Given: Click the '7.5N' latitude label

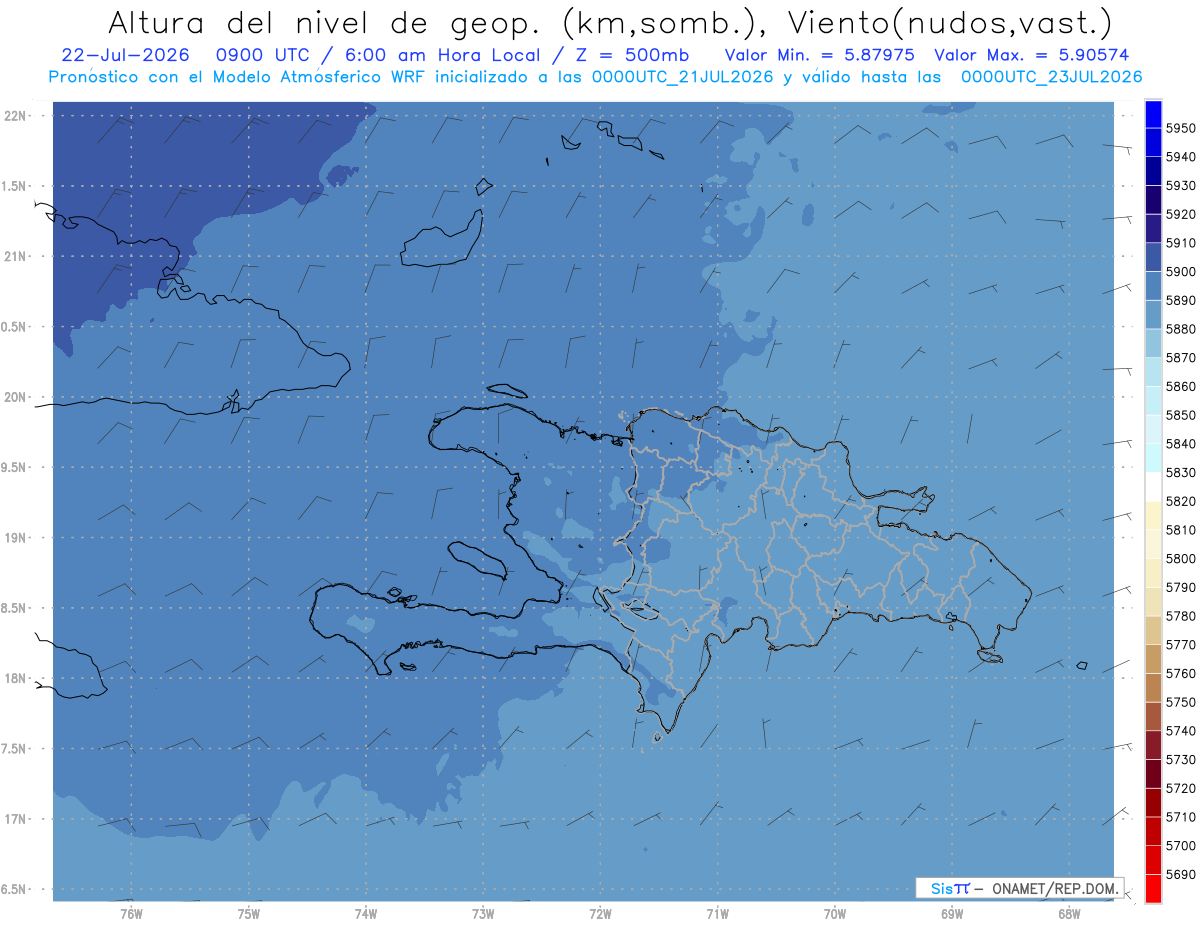Looking at the screenshot, I should [15, 749].
